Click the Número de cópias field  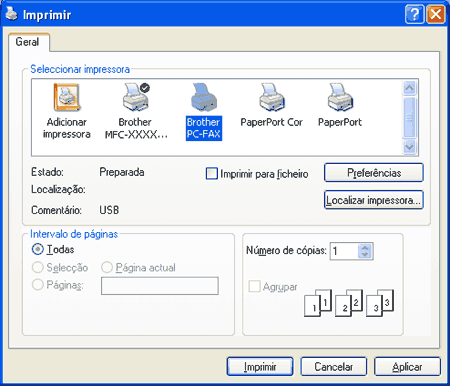[x=344, y=251]
